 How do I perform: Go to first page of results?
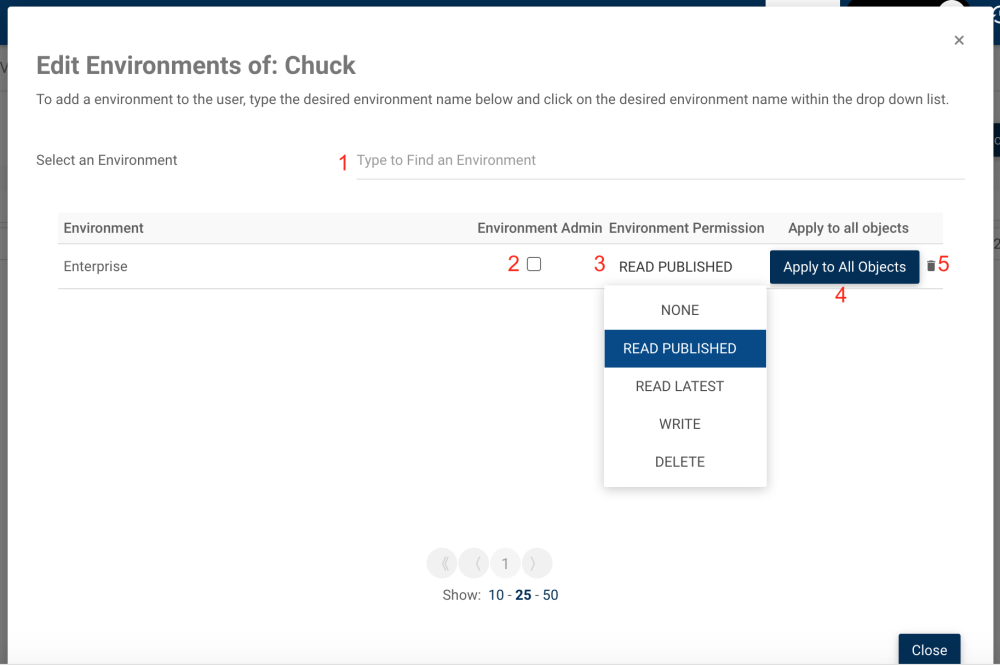tap(441, 564)
